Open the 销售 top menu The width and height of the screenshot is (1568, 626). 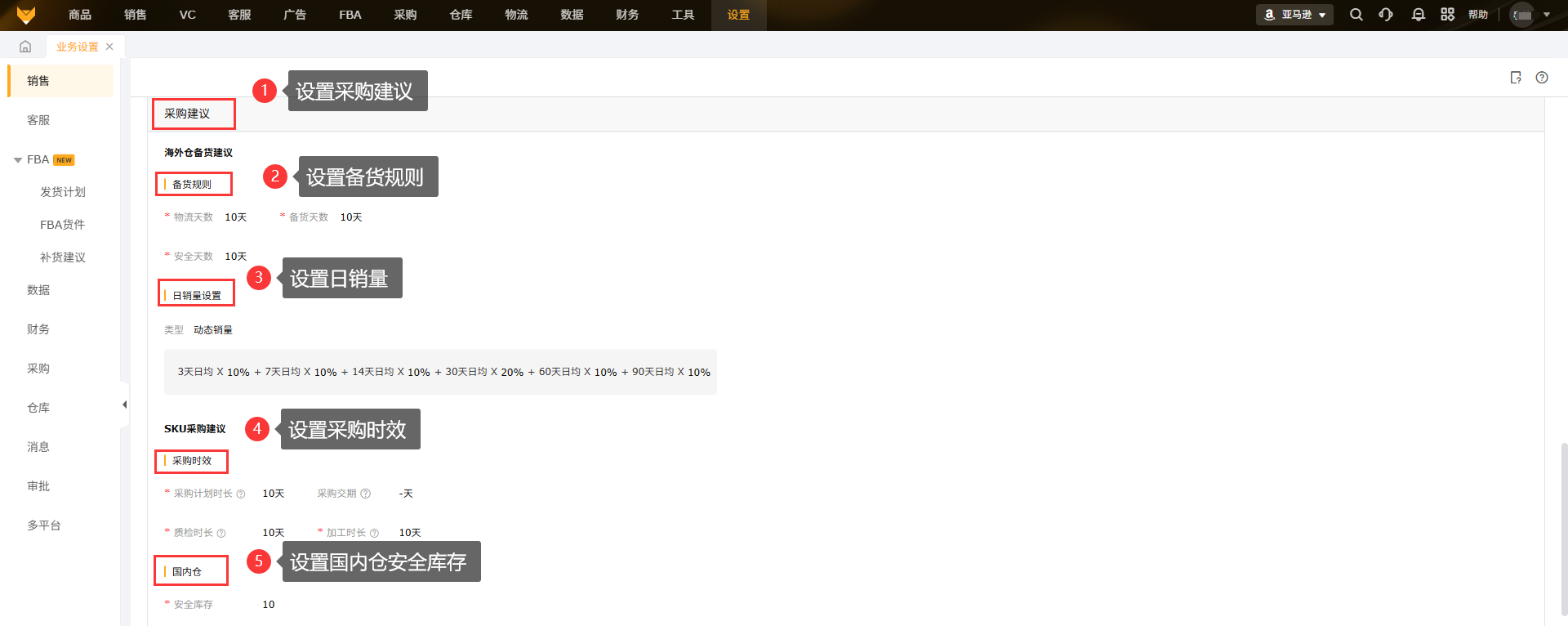(136, 15)
